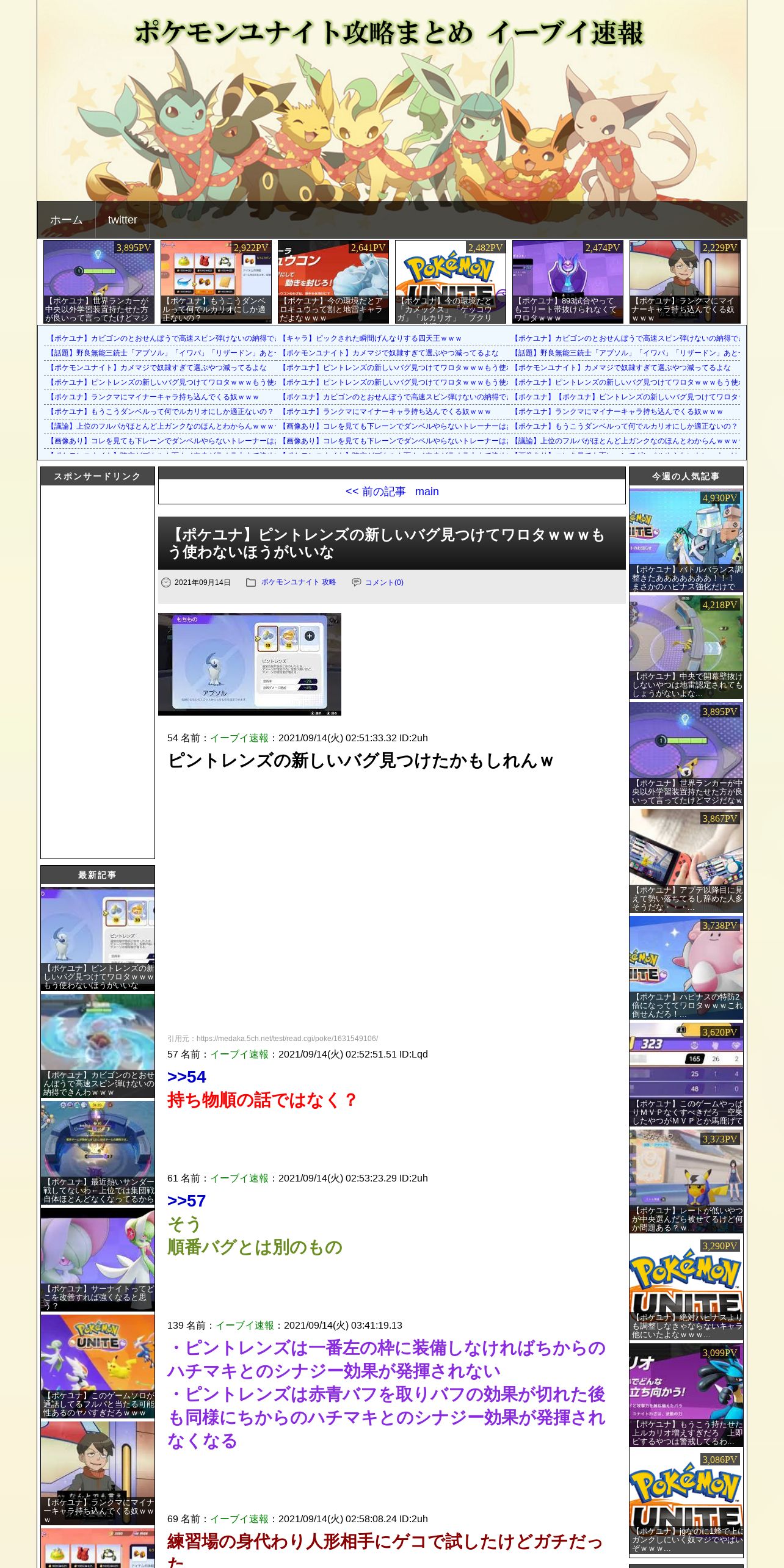Open latest article ピントレンズの新しいバグ thumbnail
The image size is (784, 1568).
[98, 939]
